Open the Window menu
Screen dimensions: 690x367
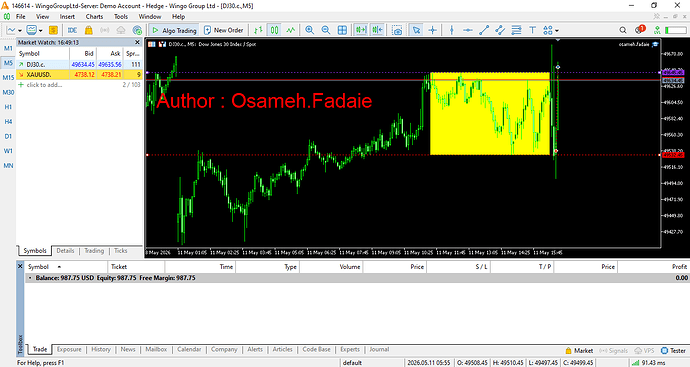click(150, 17)
